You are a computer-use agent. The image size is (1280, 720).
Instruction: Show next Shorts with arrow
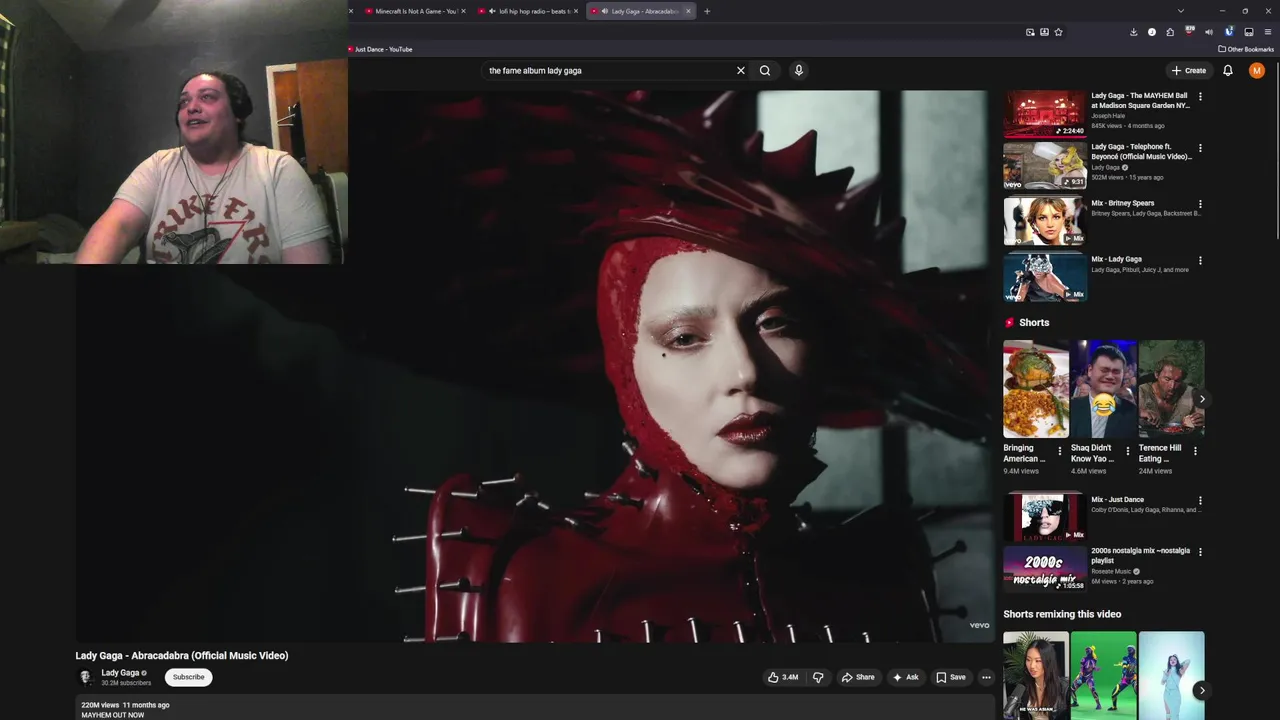pos(1202,399)
